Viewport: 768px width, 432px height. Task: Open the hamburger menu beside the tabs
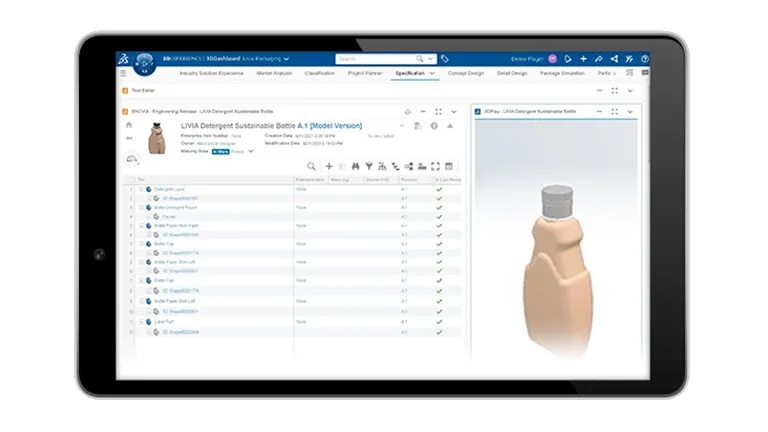(x=123, y=73)
